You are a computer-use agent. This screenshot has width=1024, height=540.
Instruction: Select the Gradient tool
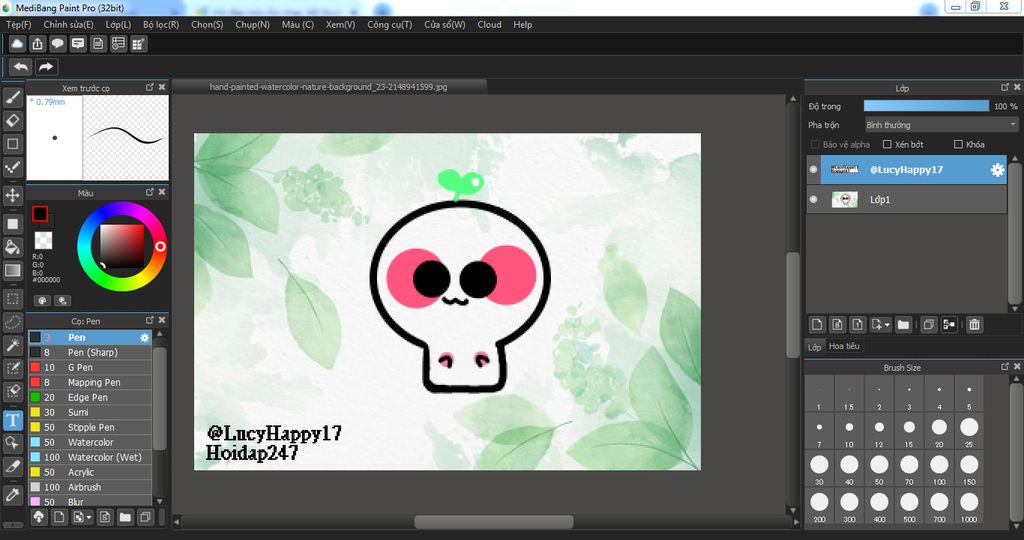[x=12, y=270]
